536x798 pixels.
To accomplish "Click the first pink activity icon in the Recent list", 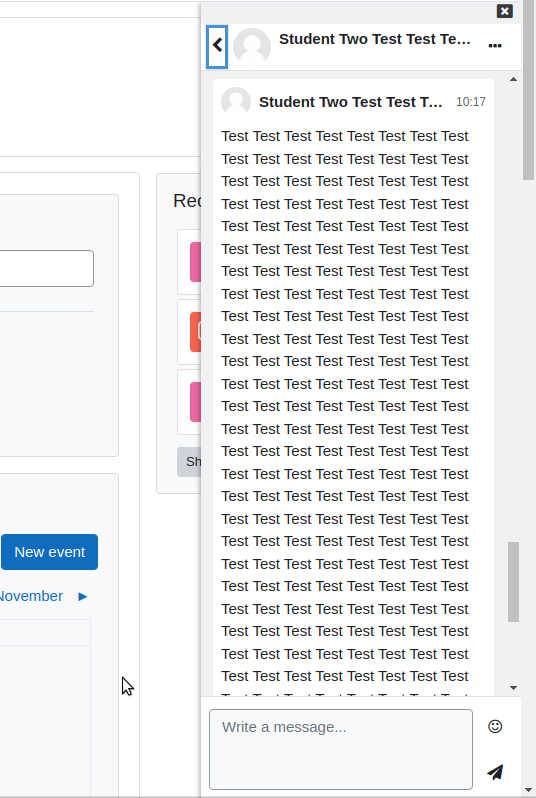I will [x=195, y=262].
